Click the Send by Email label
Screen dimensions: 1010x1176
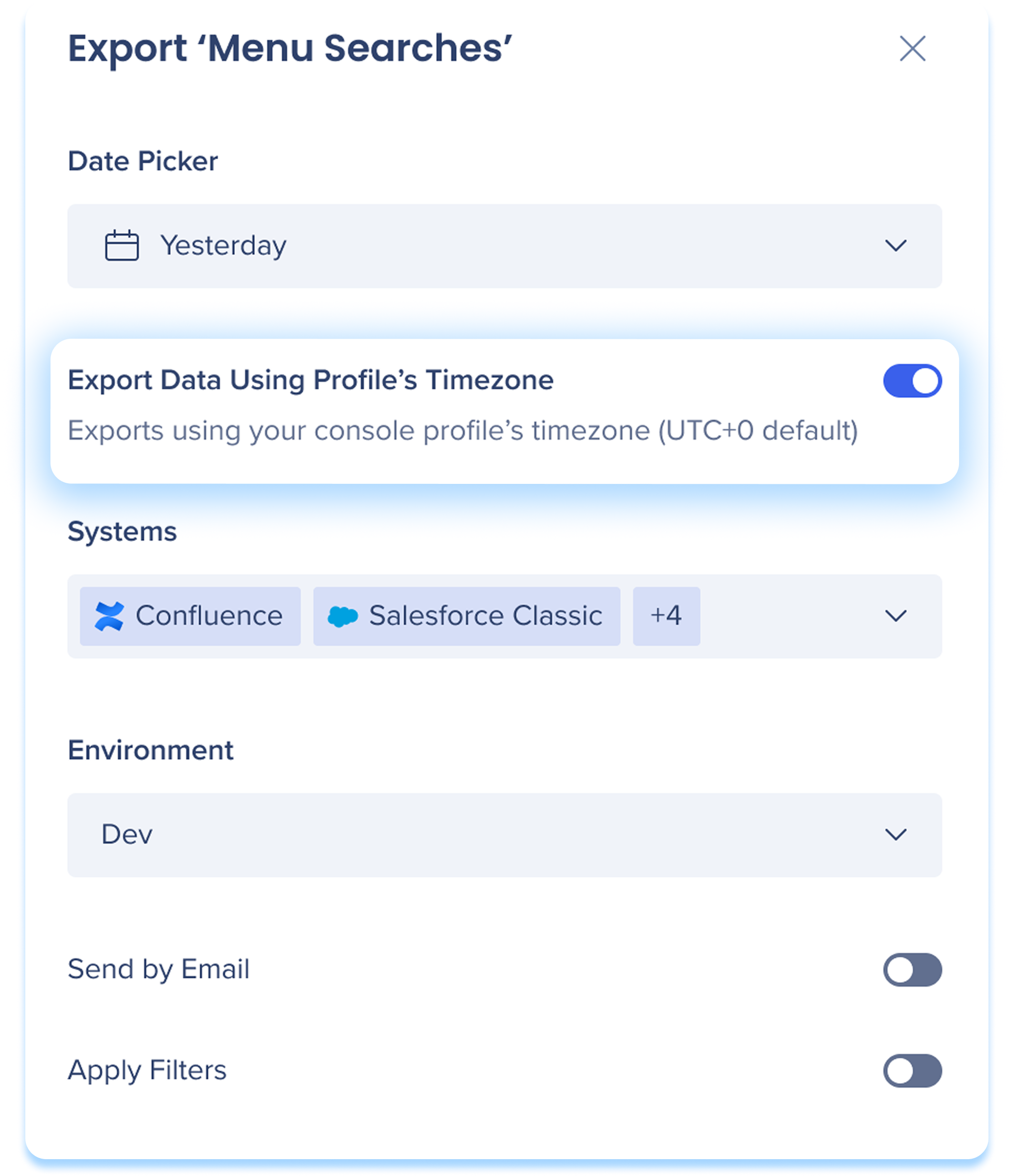(x=158, y=969)
